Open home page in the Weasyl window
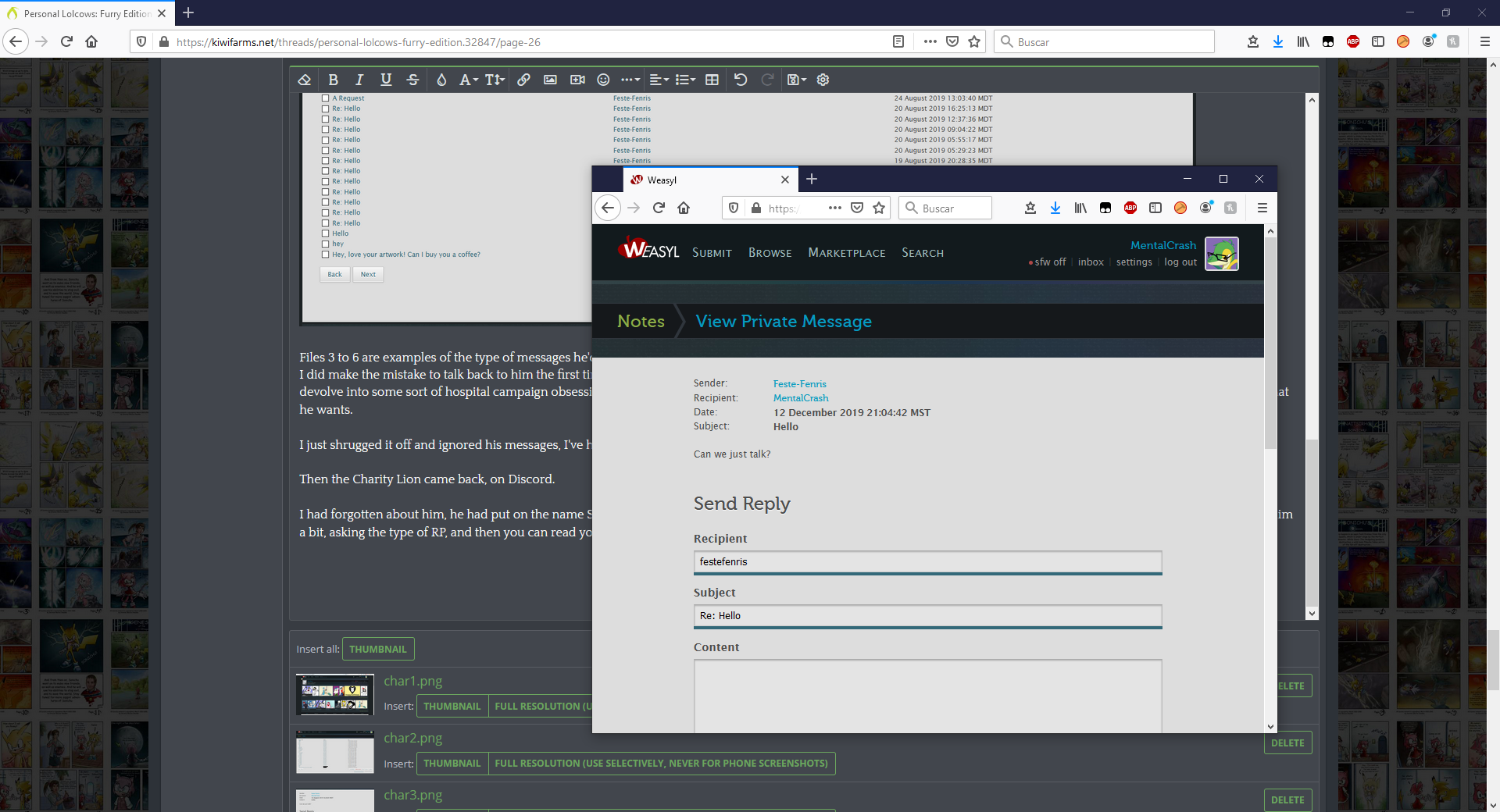Screen dimensions: 1500x812 (684, 208)
